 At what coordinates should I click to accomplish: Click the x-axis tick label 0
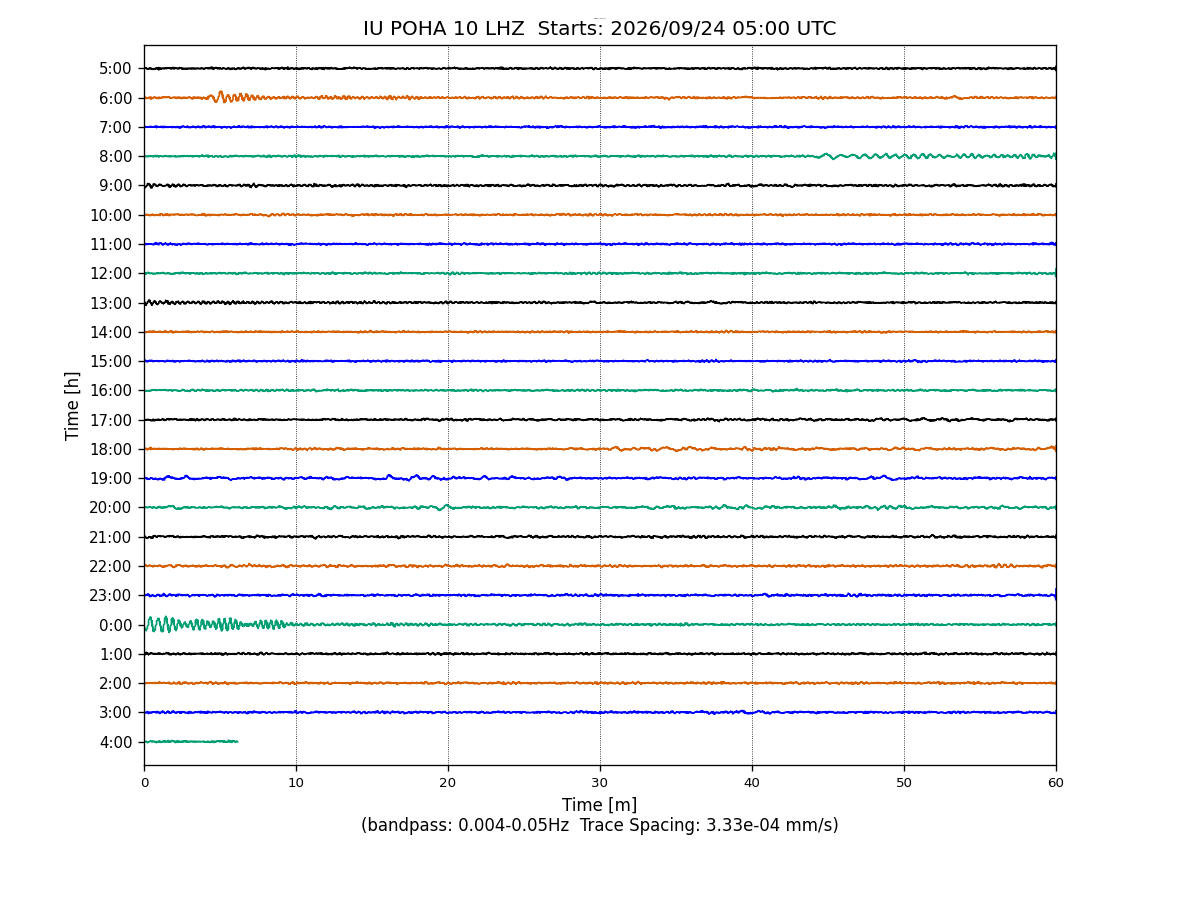pos(144,783)
